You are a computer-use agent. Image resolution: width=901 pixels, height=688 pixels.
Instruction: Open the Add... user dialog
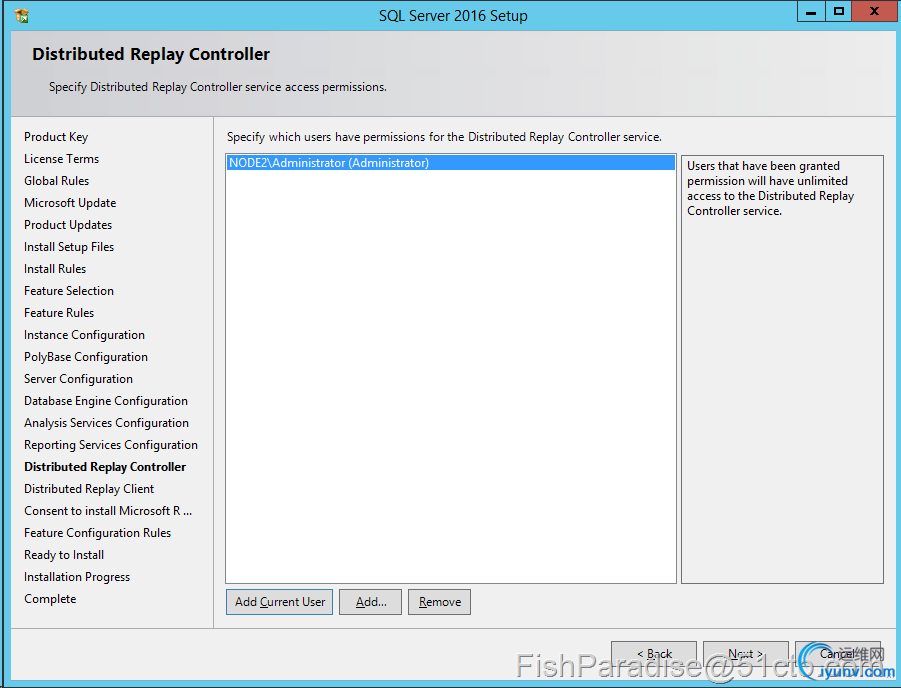(x=371, y=602)
